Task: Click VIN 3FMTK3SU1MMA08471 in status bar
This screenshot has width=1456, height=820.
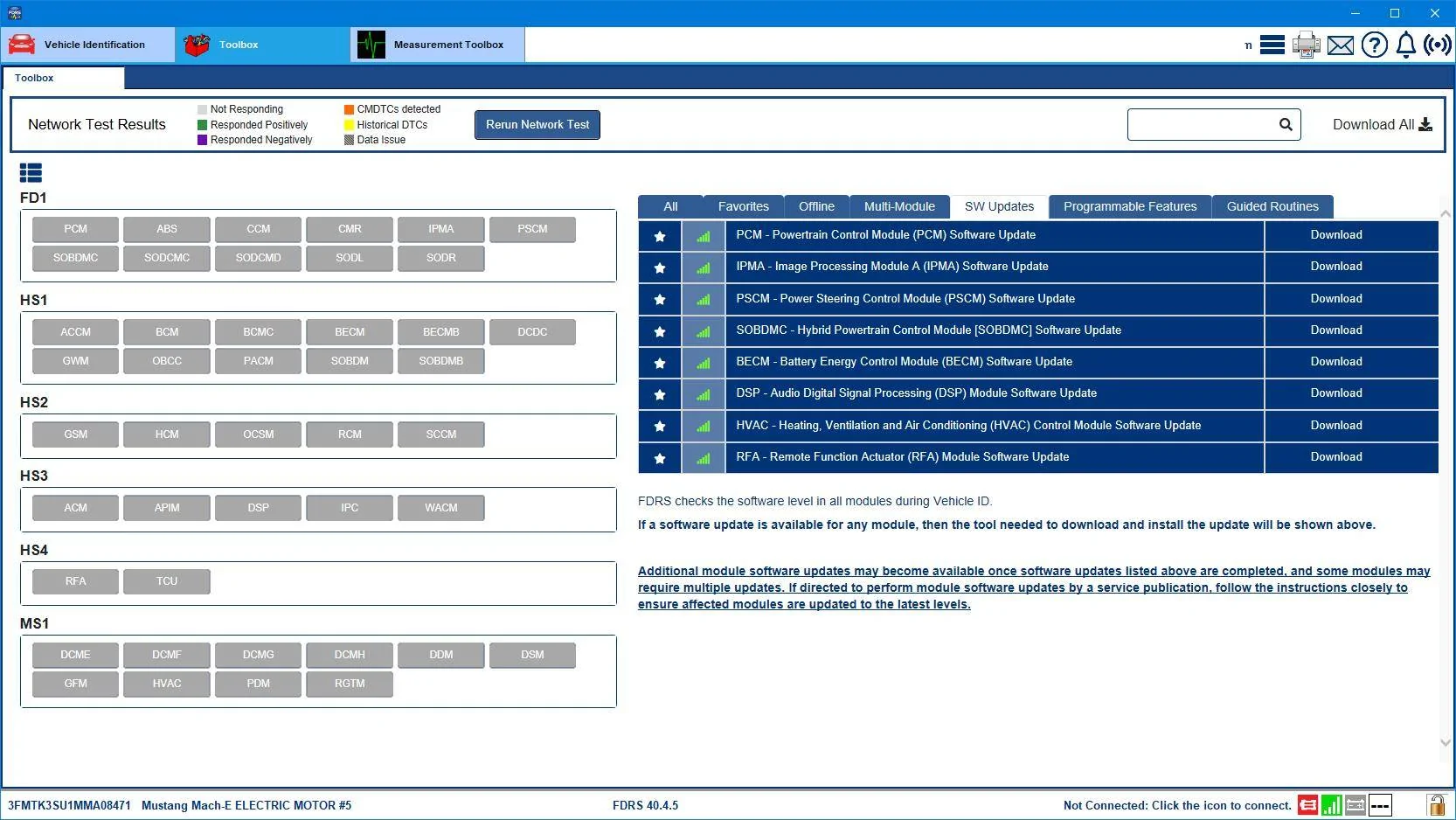Action: (x=69, y=805)
